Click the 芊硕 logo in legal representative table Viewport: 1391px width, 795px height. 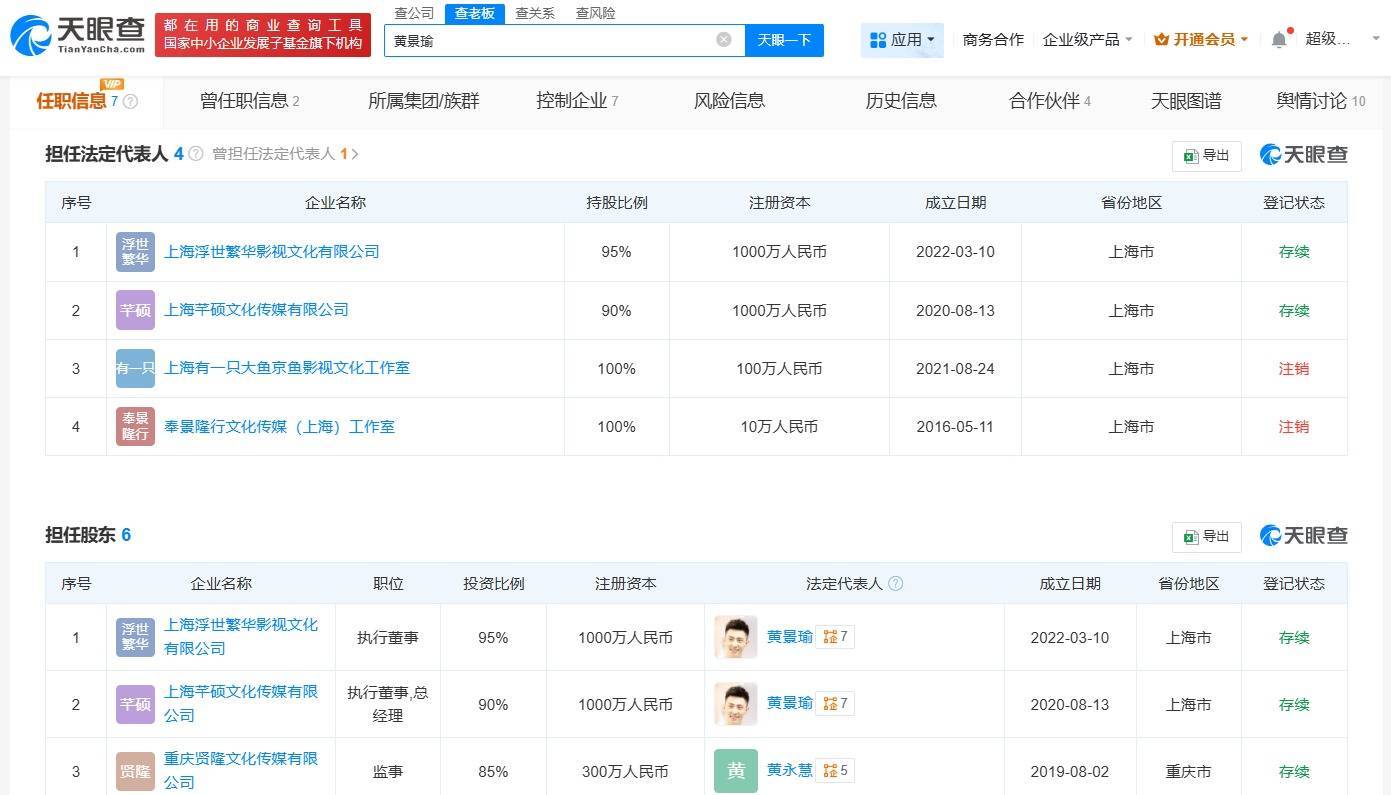135,310
